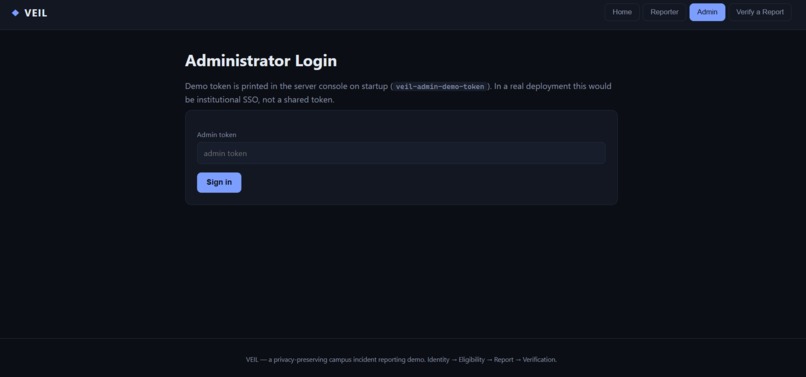Open the Verify a Report tab
Image resolution: width=806 pixels, height=377 pixels.
tap(760, 12)
